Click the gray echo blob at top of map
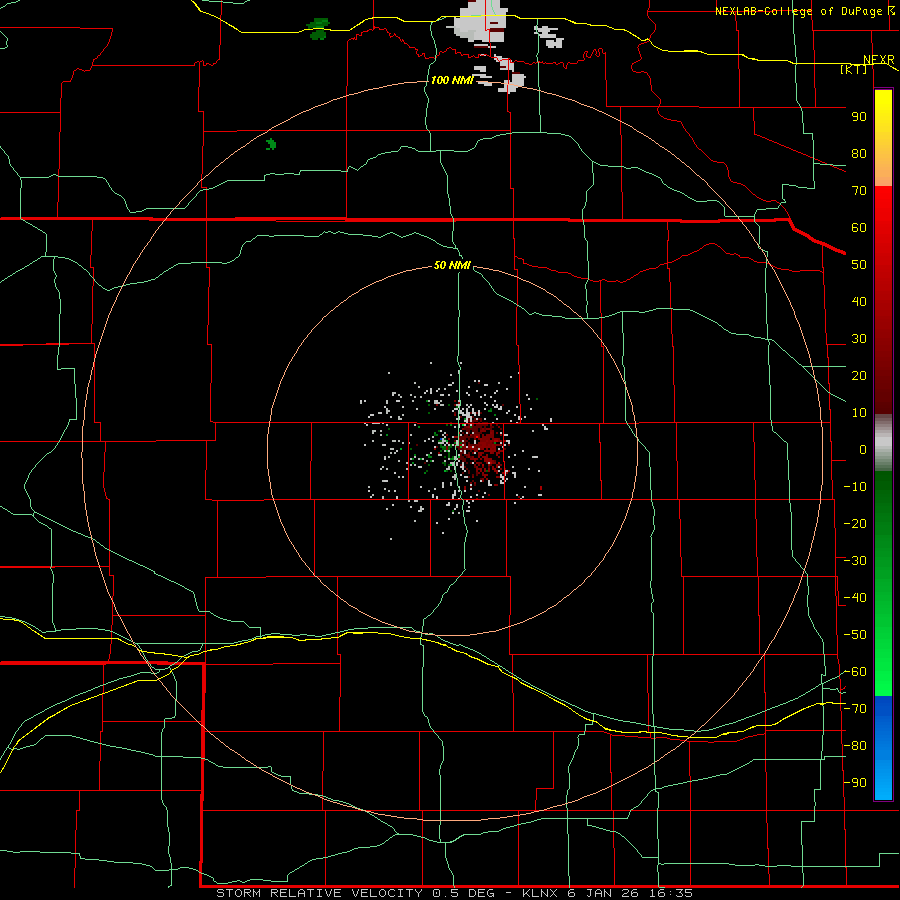The image size is (900, 900). pyautogui.click(x=481, y=21)
